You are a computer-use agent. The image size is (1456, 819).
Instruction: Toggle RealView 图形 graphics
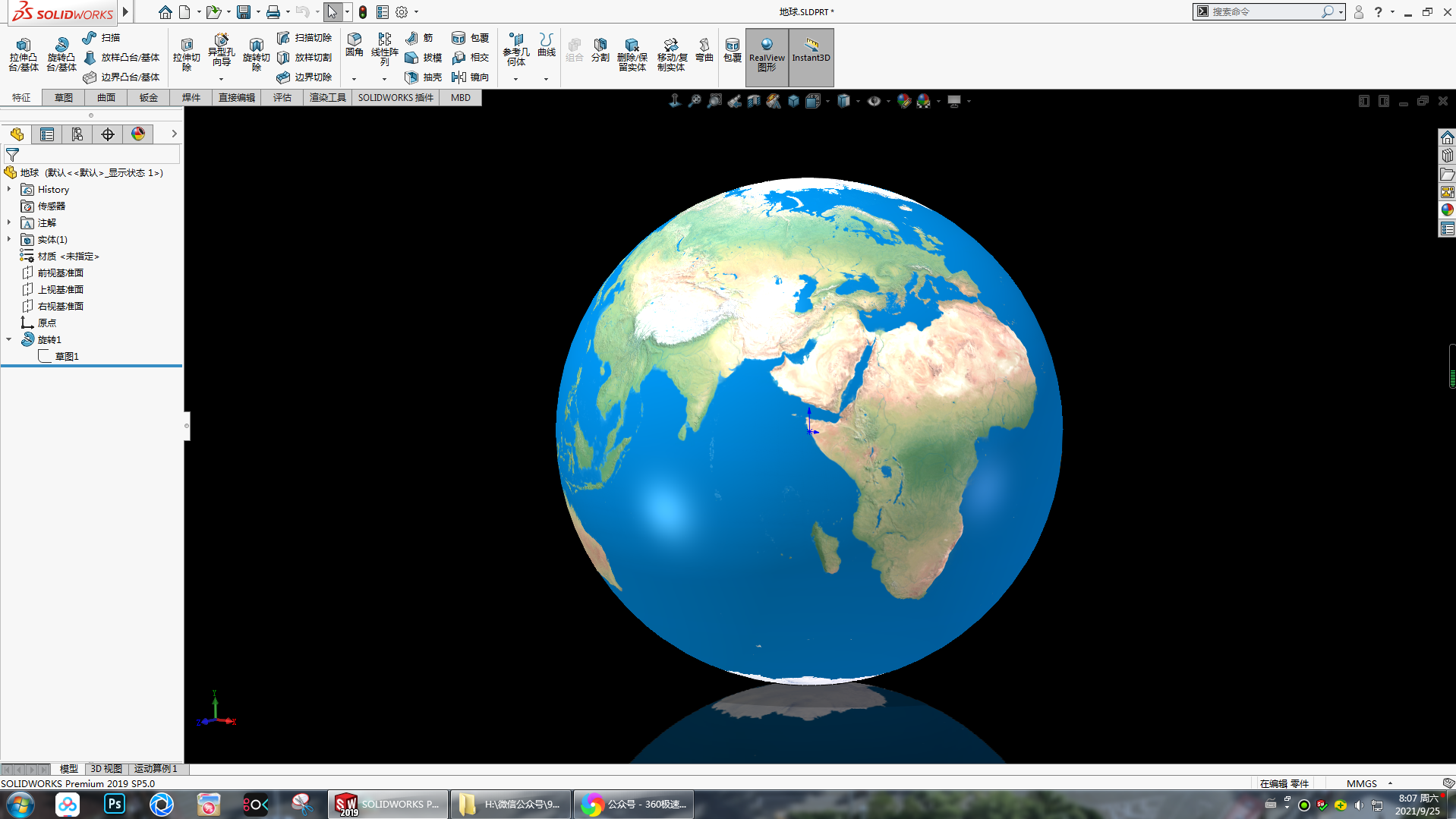pos(767,57)
